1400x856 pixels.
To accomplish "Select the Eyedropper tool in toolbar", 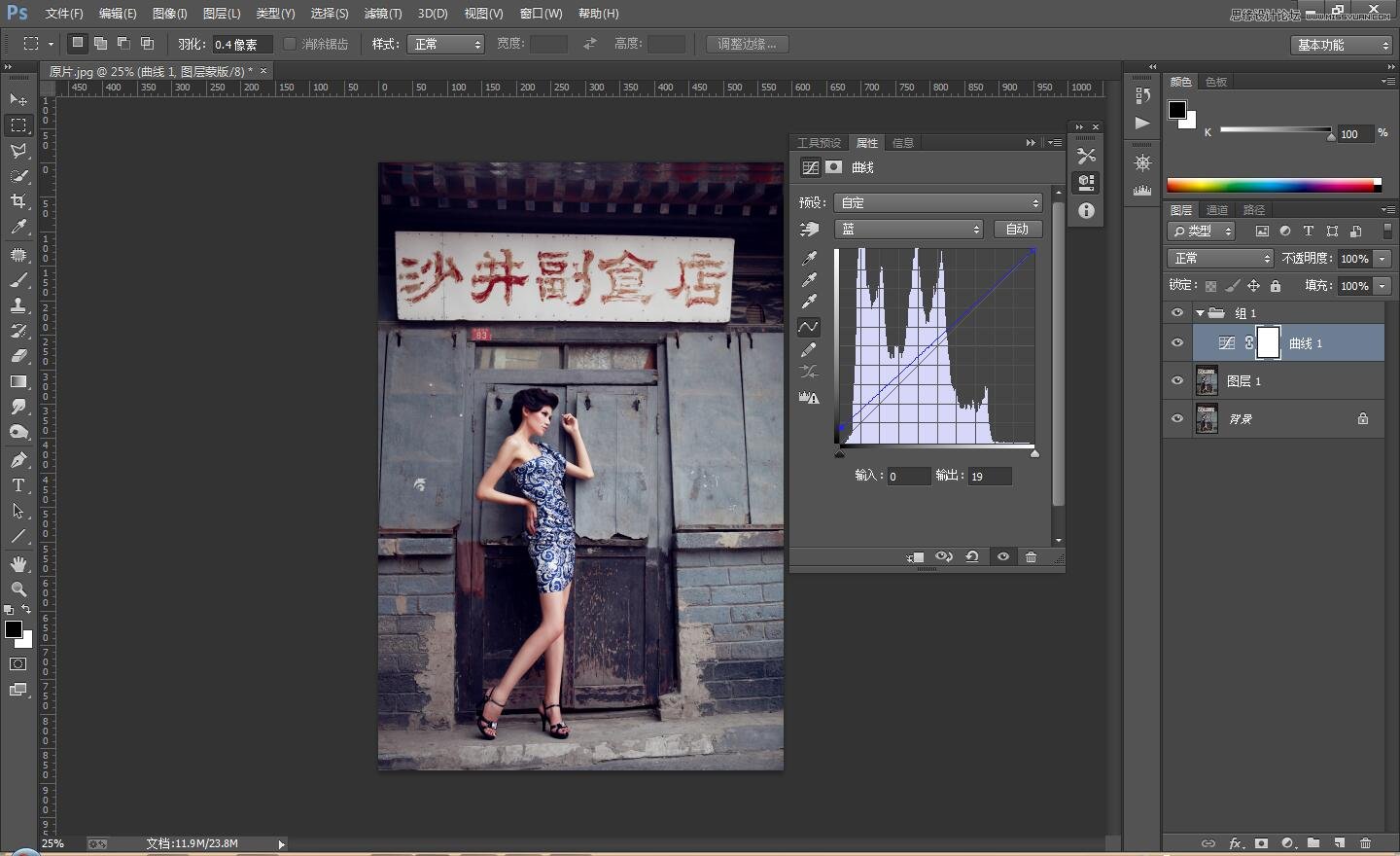I will tap(18, 228).
